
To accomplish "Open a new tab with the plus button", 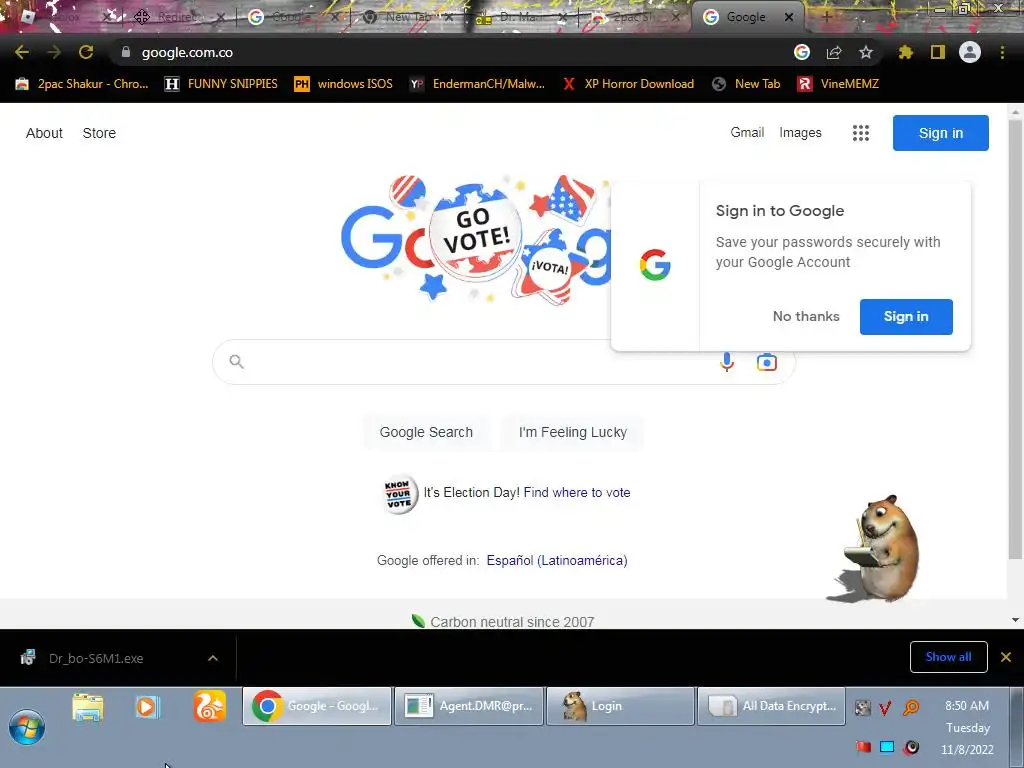I will 827,17.
